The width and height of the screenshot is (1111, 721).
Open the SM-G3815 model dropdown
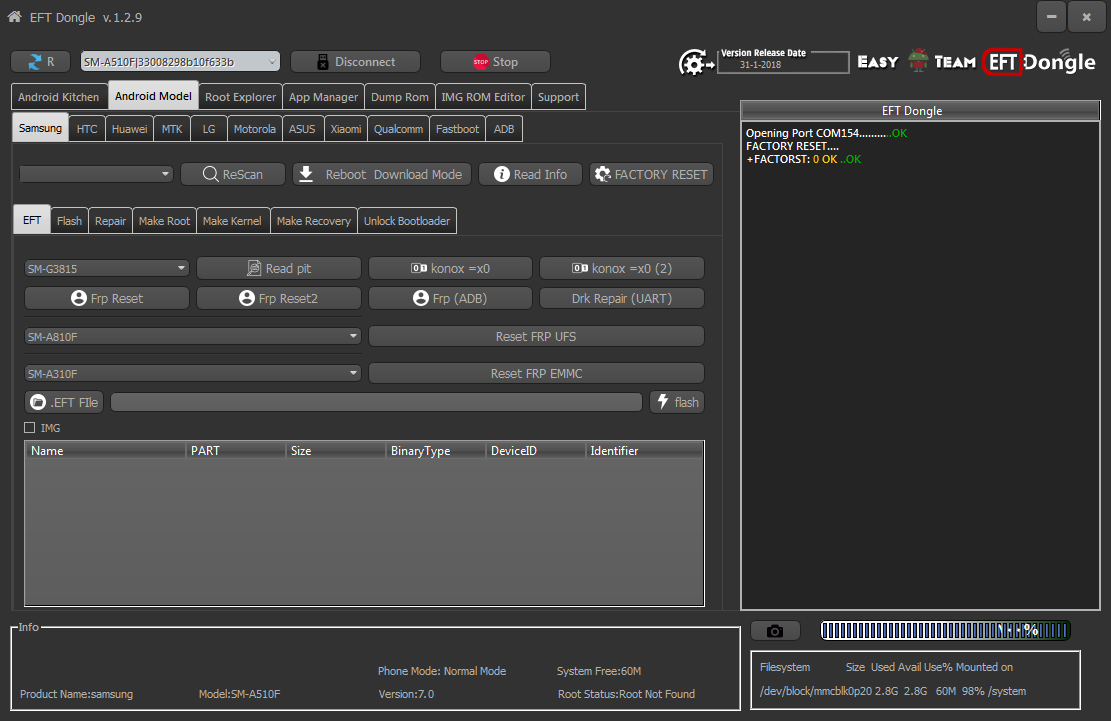[x=106, y=268]
